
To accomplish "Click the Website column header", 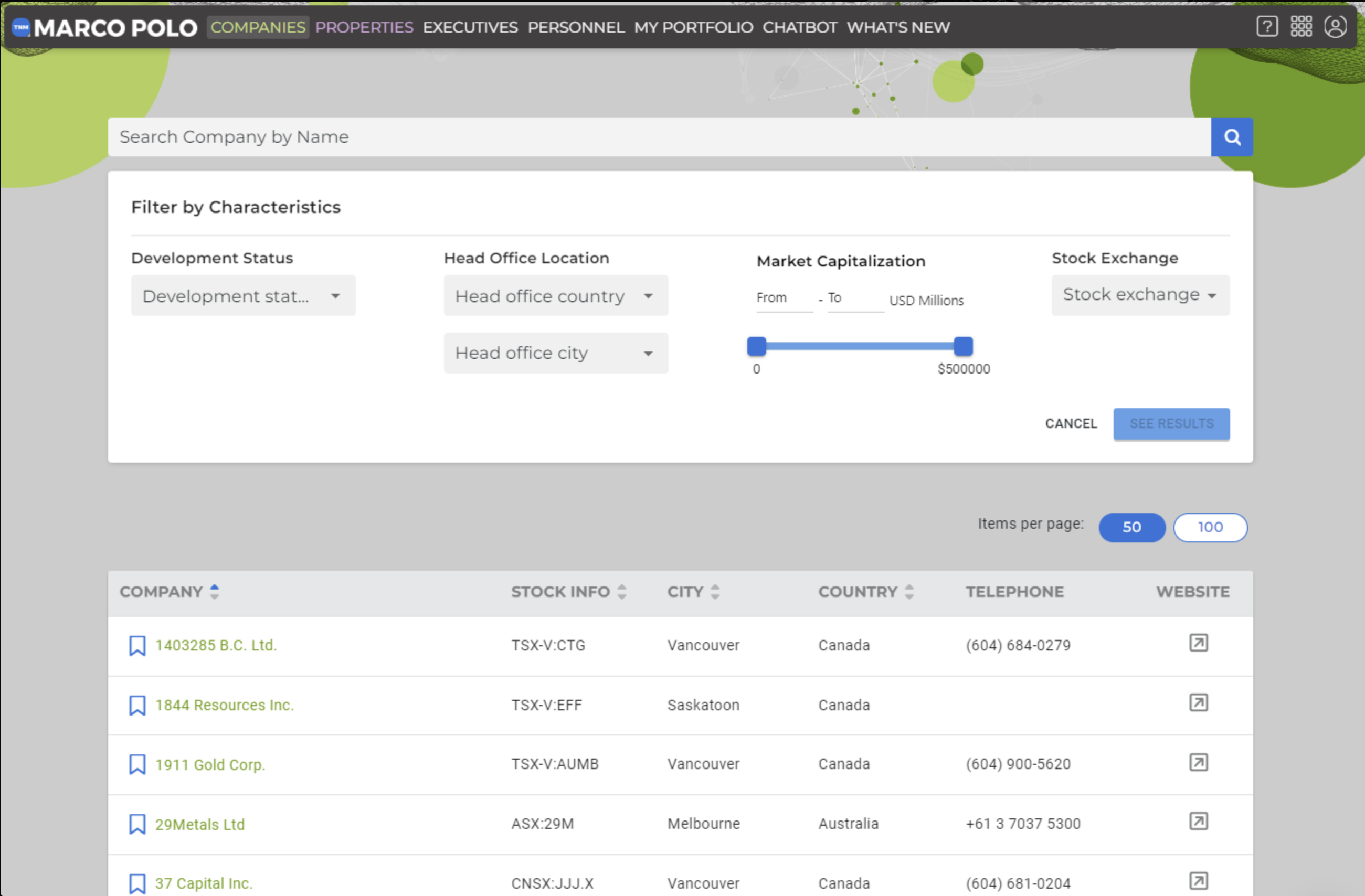I will tap(1192, 592).
